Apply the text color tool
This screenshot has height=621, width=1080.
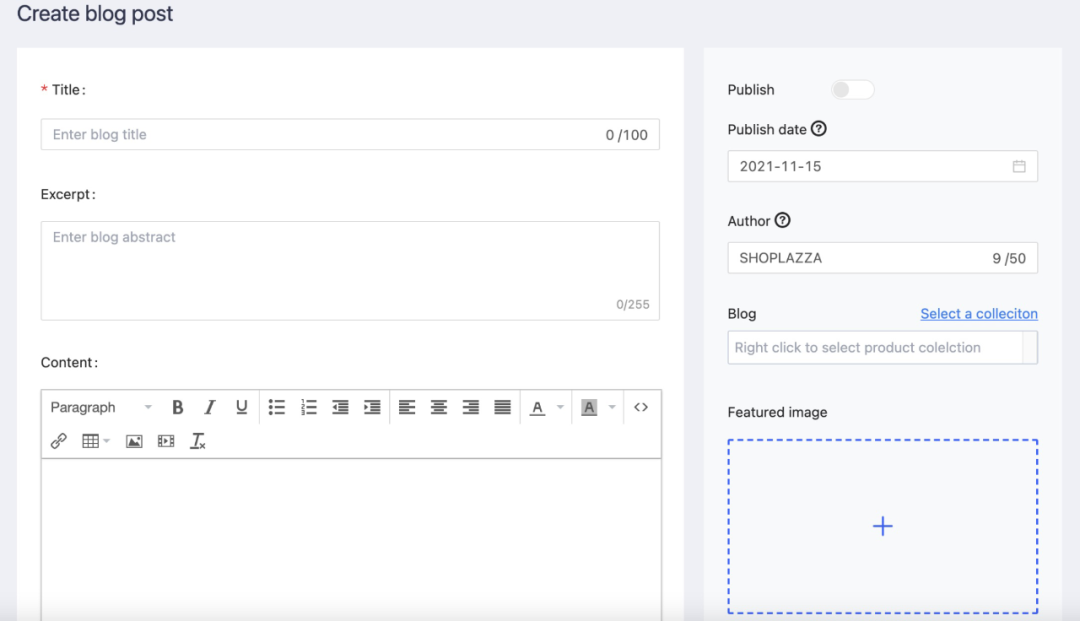(x=537, y=408)
